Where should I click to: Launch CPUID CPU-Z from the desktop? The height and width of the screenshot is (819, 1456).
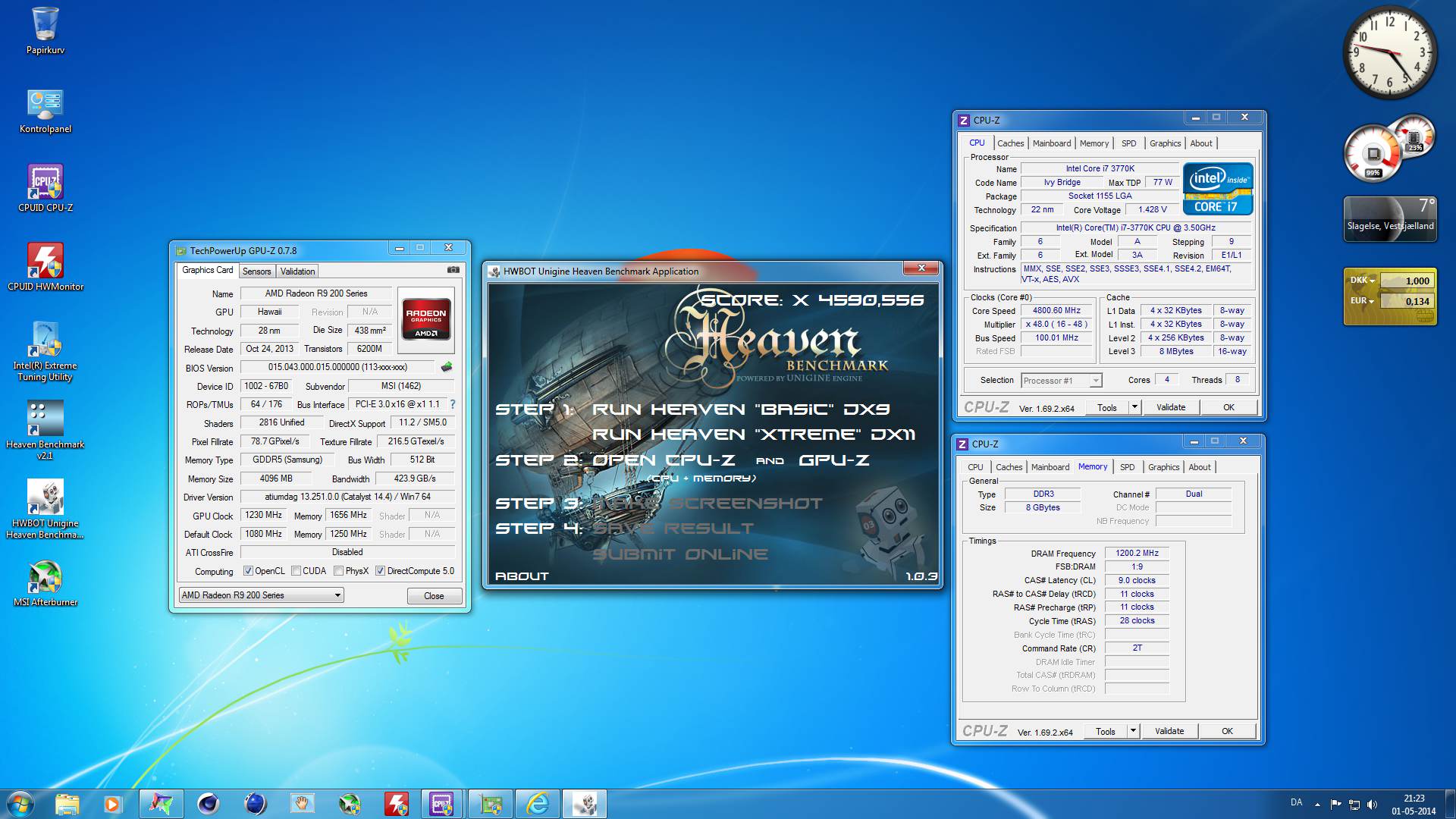tap(45, 188)
